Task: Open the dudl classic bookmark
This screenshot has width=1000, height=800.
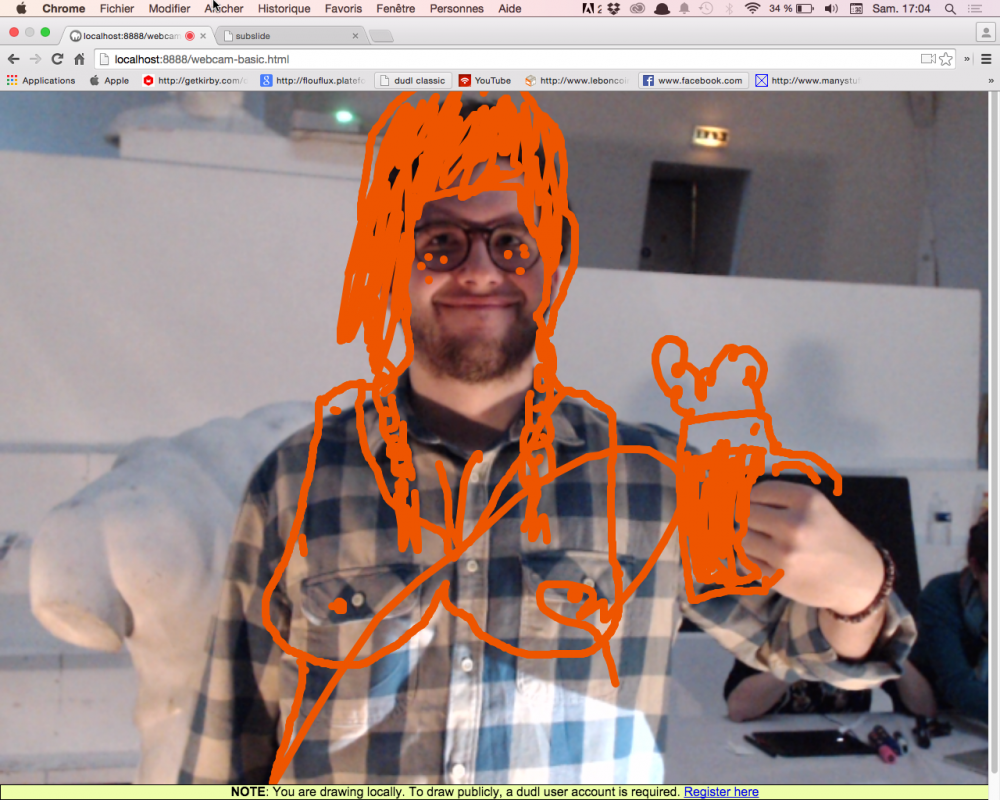Action: tap(413, 80)
